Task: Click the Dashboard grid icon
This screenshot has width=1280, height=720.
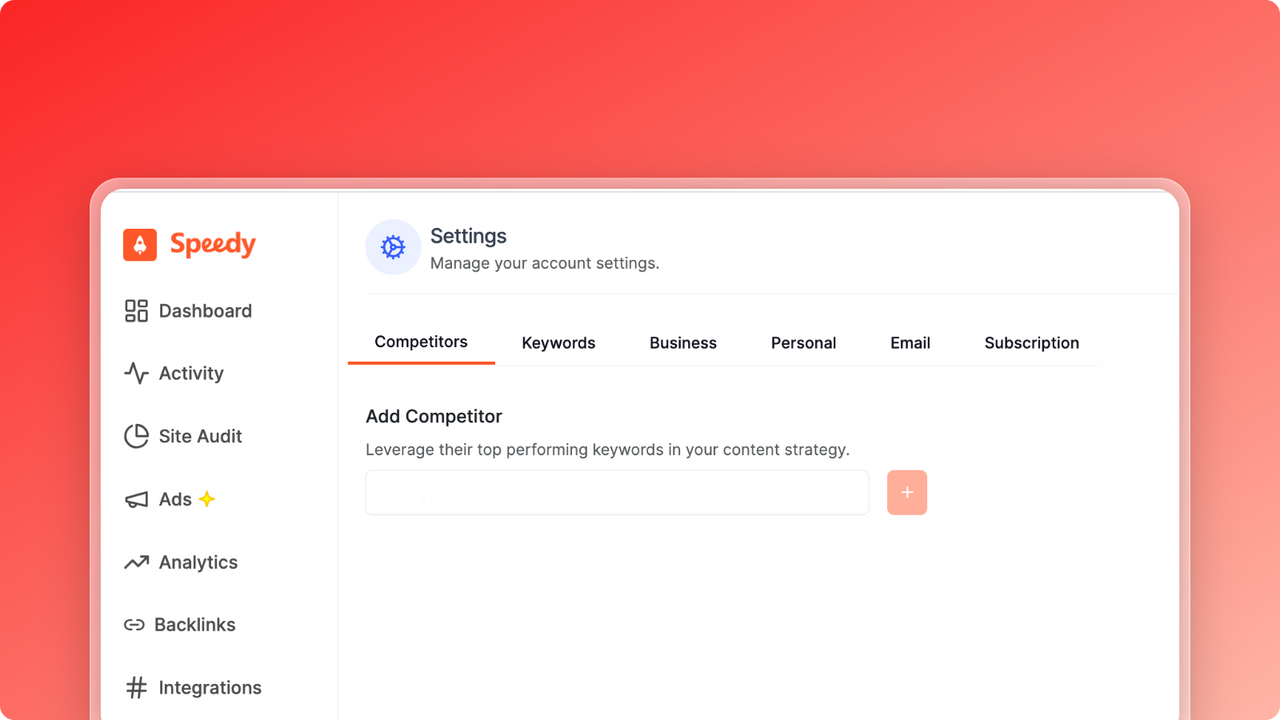Action: [x=135, y=311]
